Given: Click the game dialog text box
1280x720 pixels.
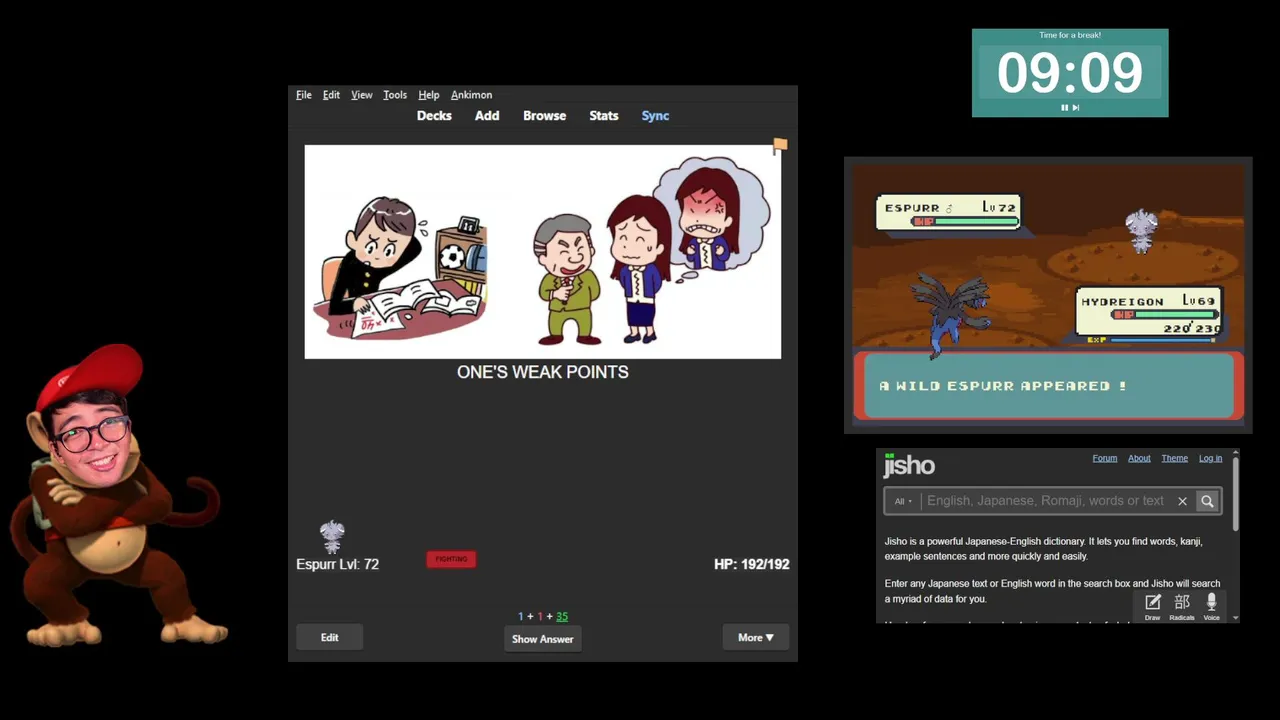Looking at the screenshot, I should click(x=1048, y=386).
